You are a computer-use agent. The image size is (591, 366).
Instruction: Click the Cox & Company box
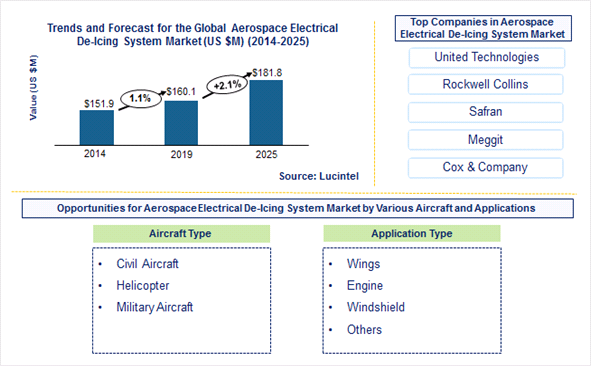pos(485,168)
